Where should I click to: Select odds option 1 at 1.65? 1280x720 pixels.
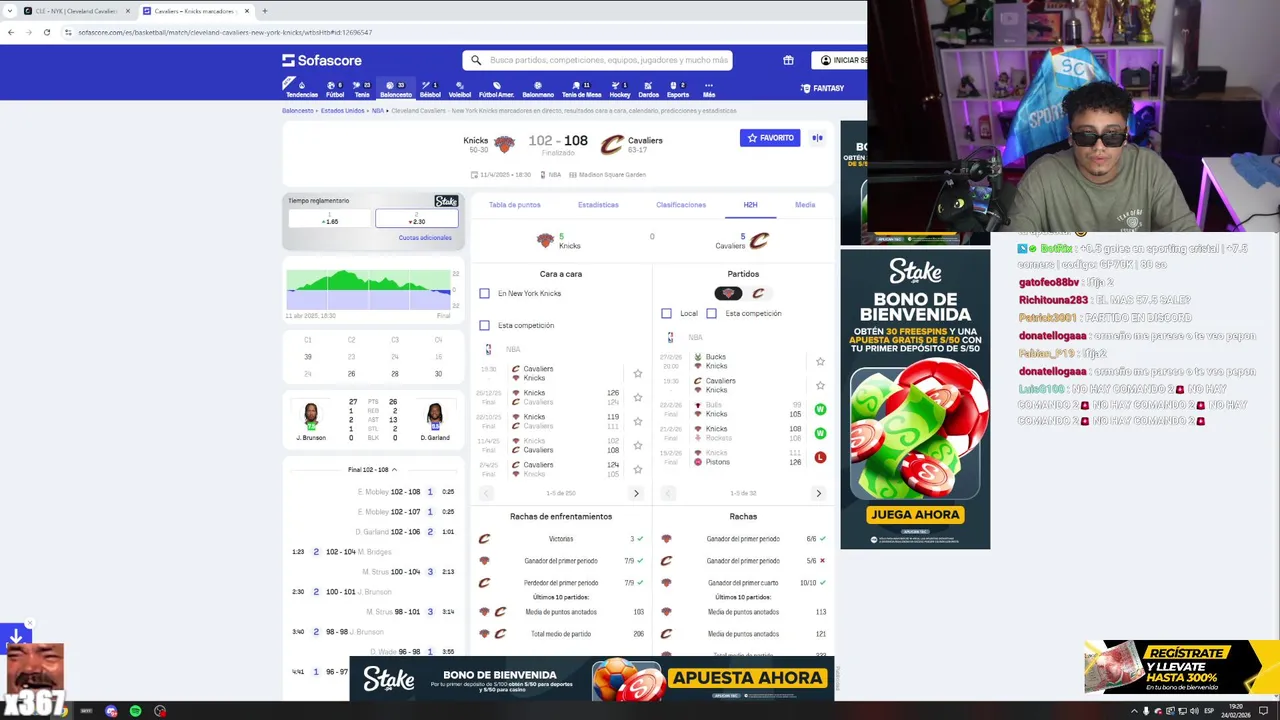click(x=330, y=218)
